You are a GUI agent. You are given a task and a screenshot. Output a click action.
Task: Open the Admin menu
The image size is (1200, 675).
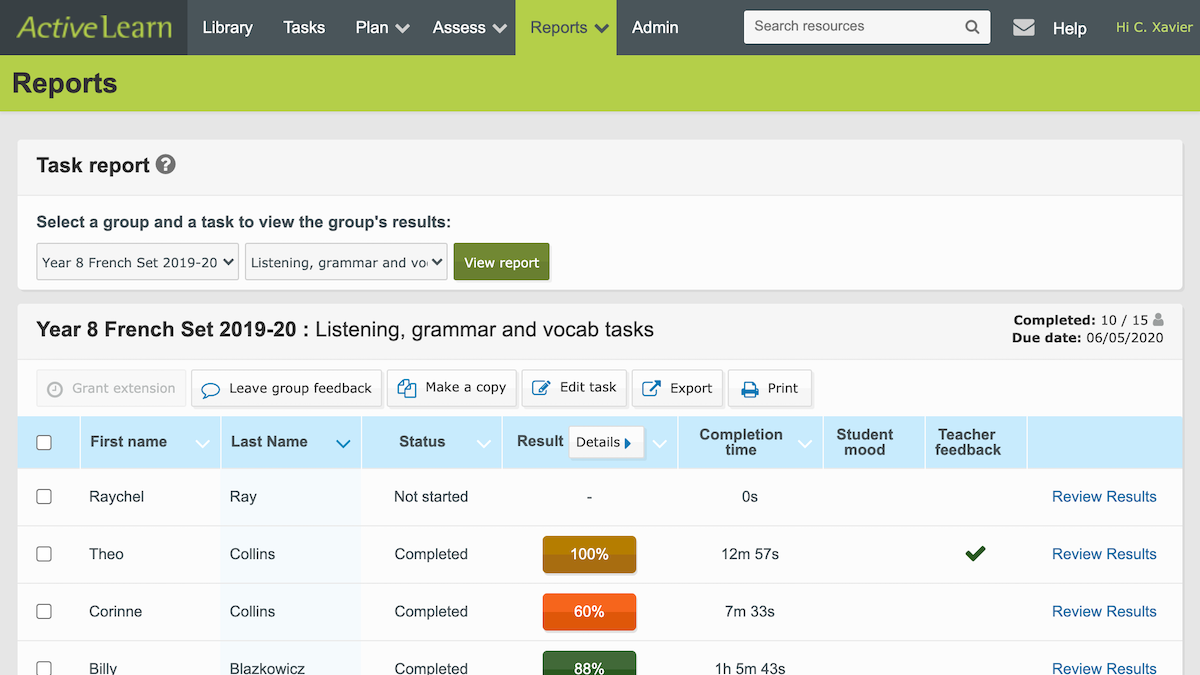(655, 27)
